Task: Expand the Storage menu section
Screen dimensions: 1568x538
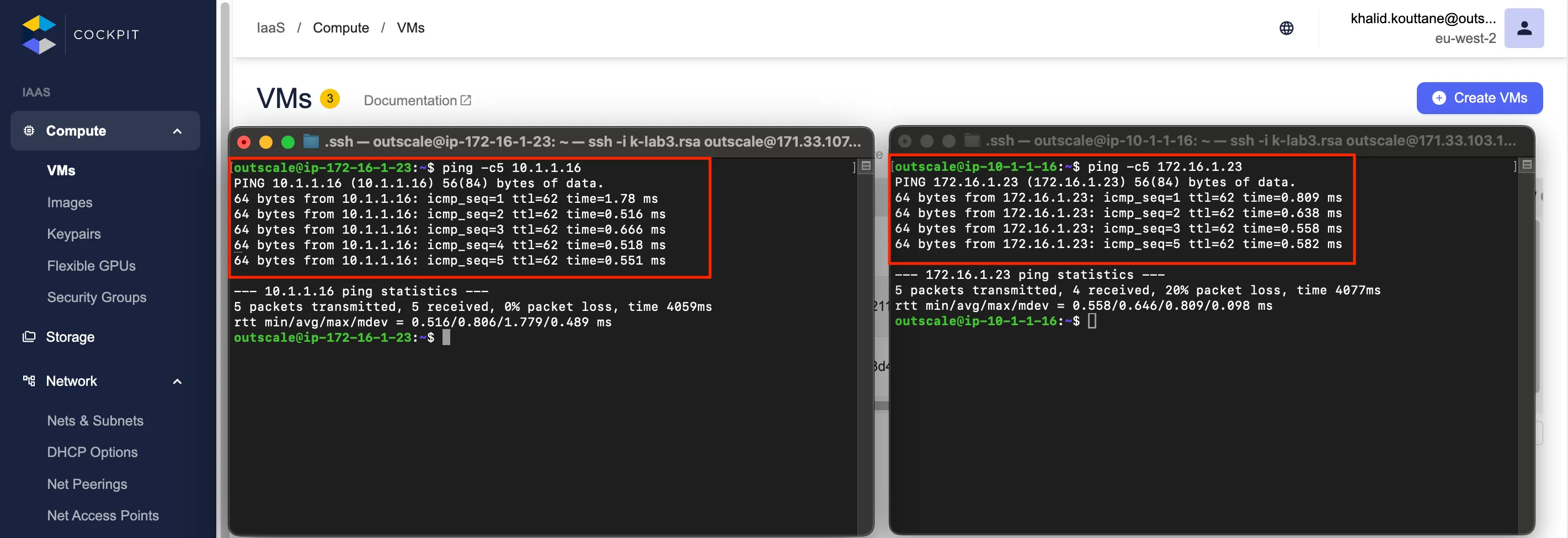Action: pyautogui.click(x=70, y=337)
